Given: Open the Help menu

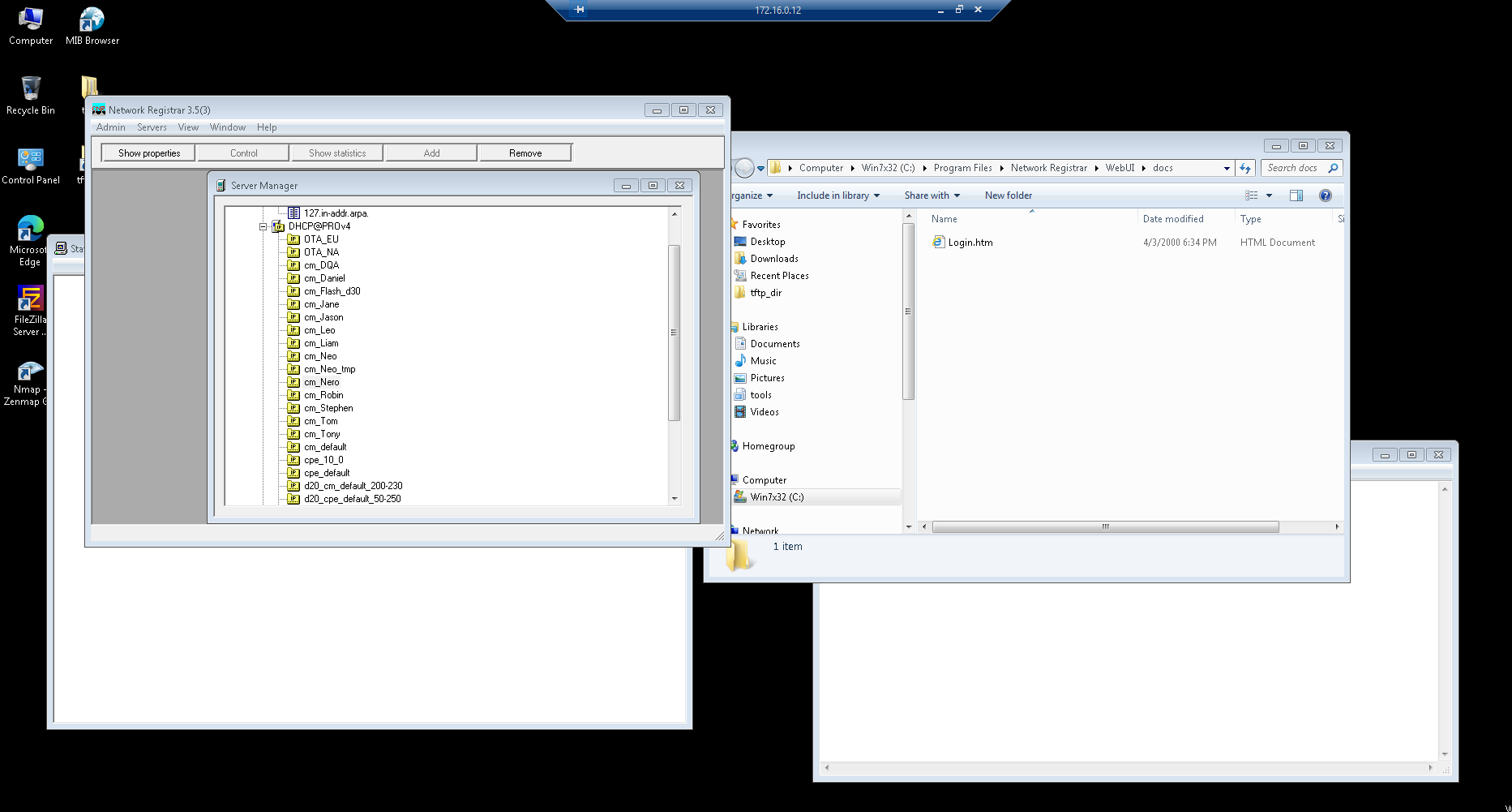Looking at the screenshot, I should (267, 127).
